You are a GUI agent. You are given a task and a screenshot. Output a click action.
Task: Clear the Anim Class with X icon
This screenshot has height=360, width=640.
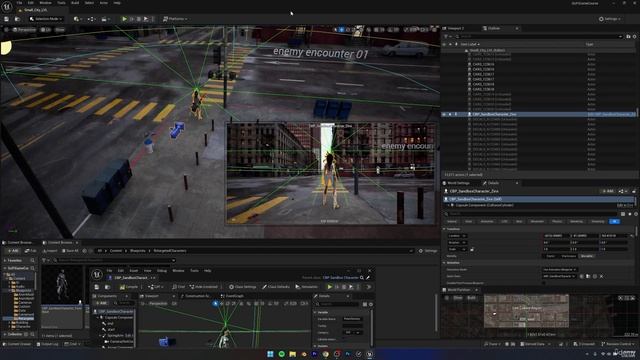[601, 276]
